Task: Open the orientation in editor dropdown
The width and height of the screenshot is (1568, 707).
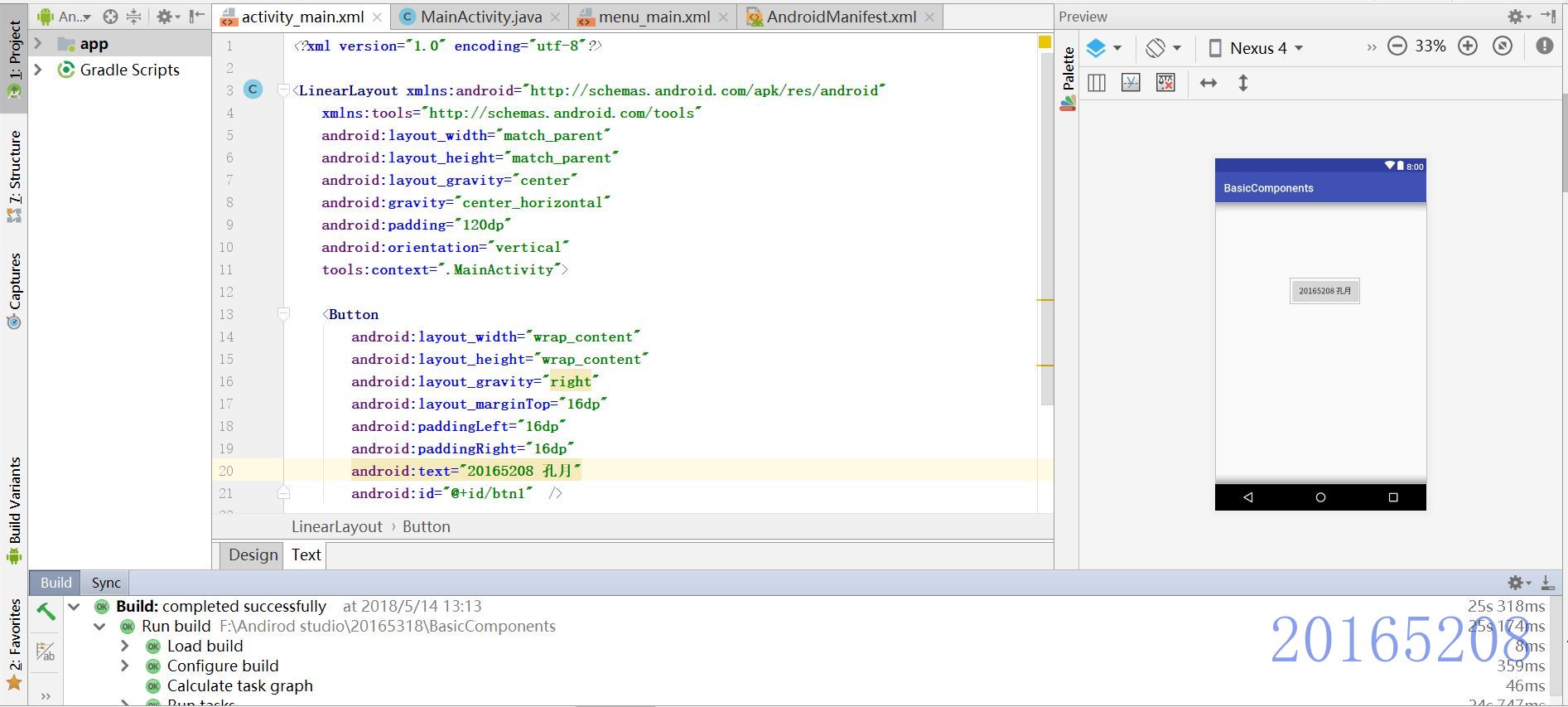Action: (1163, 47)
